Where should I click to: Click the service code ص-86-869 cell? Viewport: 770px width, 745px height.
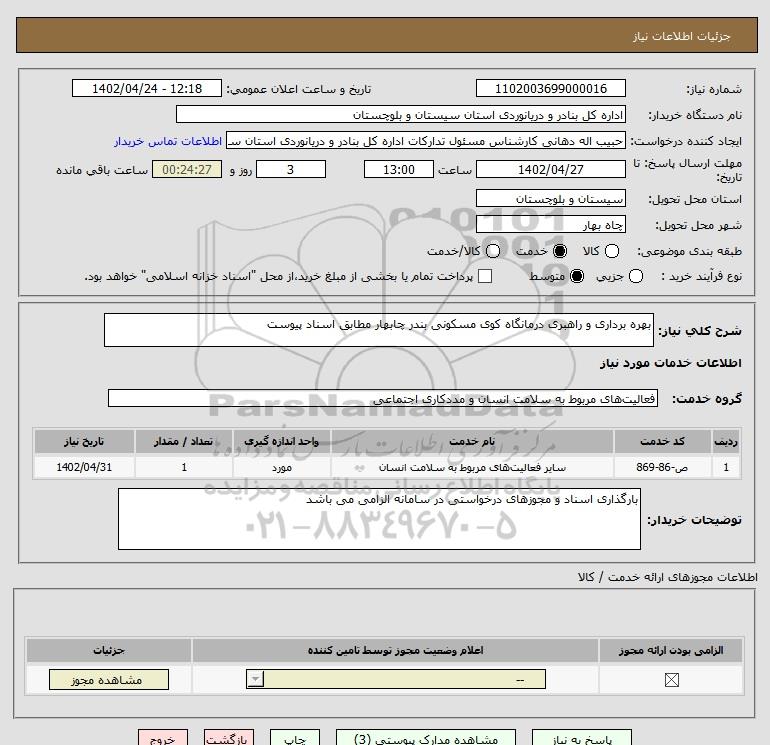(662, 467)
